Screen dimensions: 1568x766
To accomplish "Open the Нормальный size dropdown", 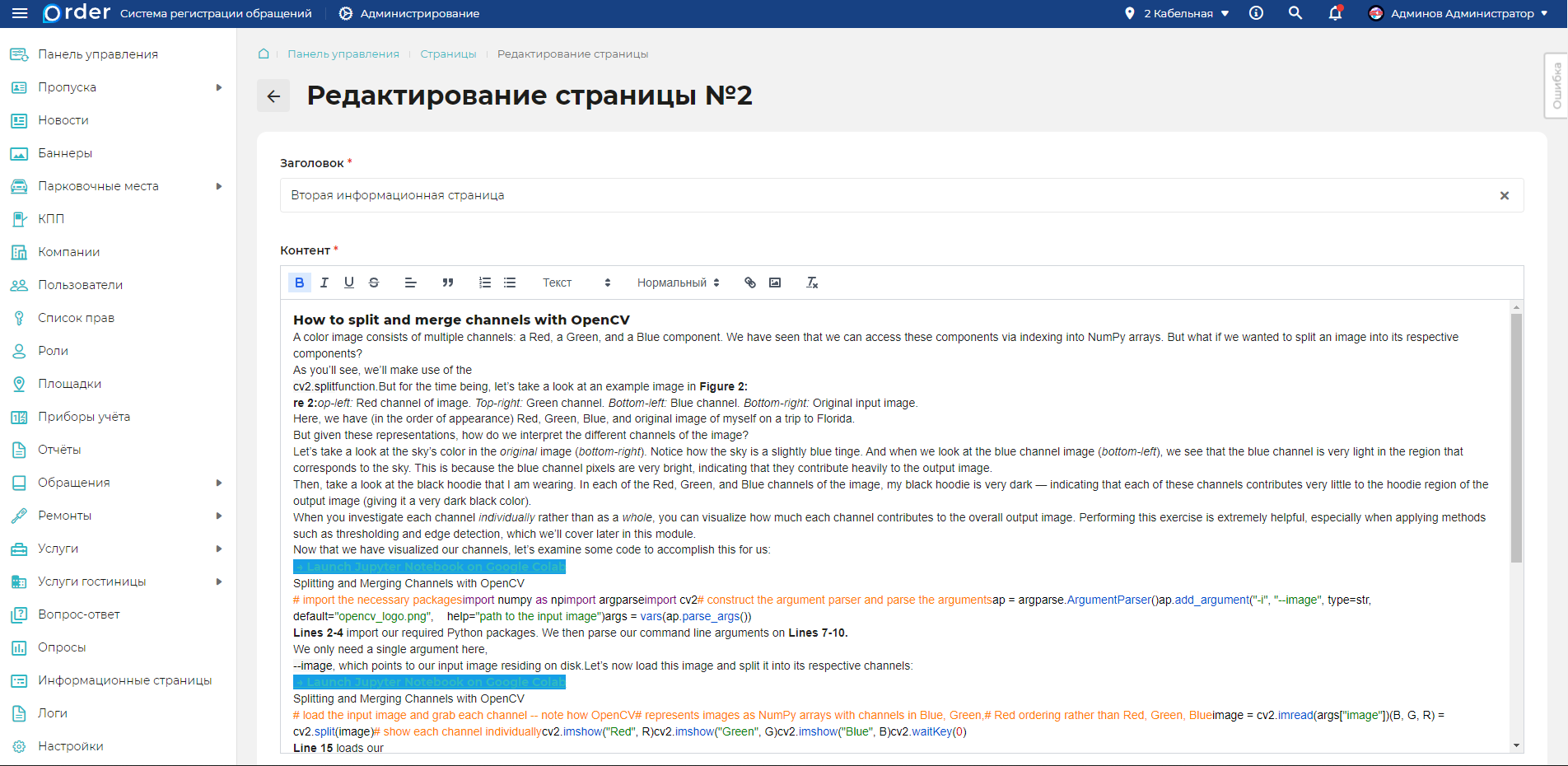I will [675, 282].
